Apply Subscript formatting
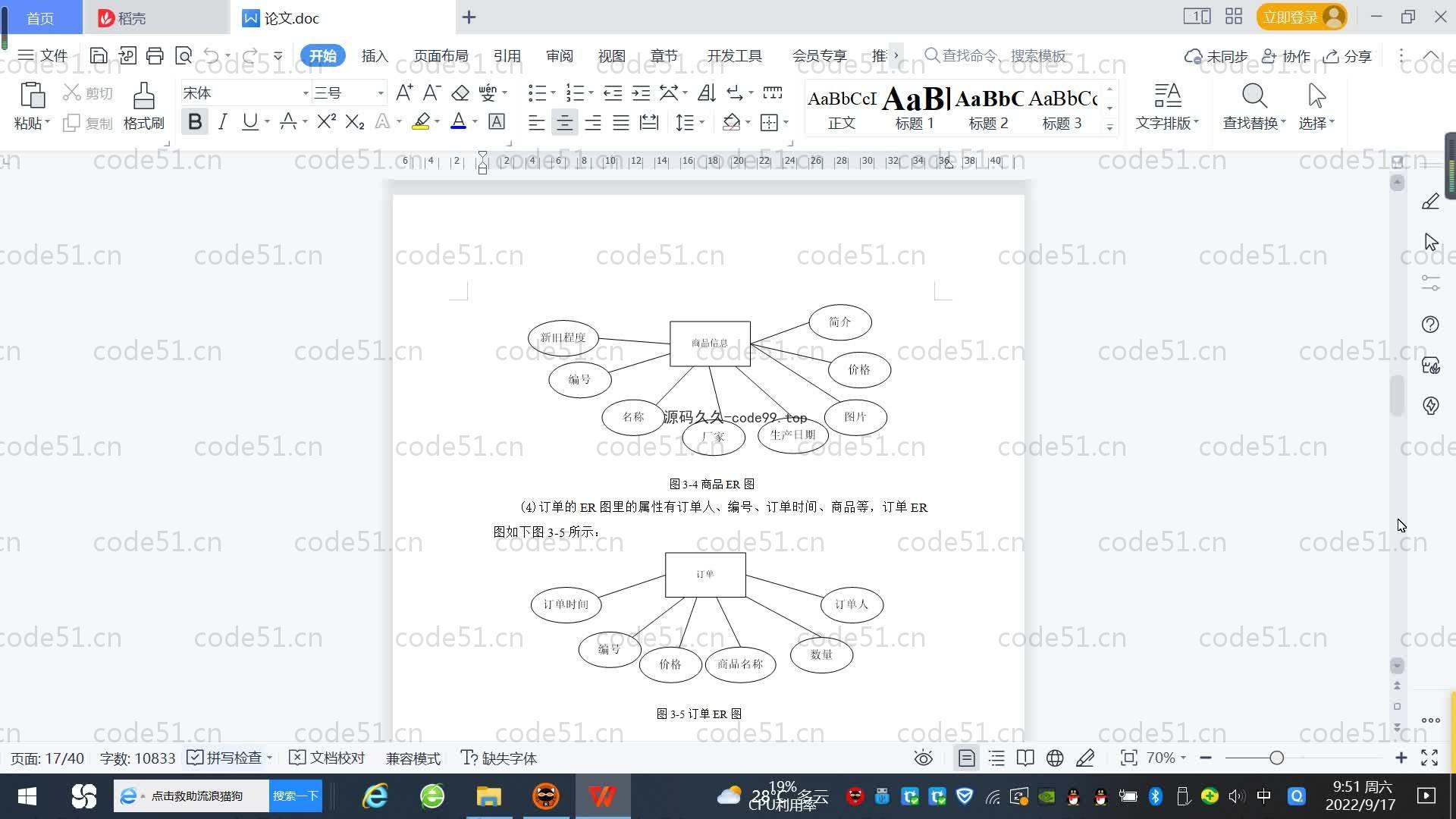The image size is (1456, 819). [354, 121]
